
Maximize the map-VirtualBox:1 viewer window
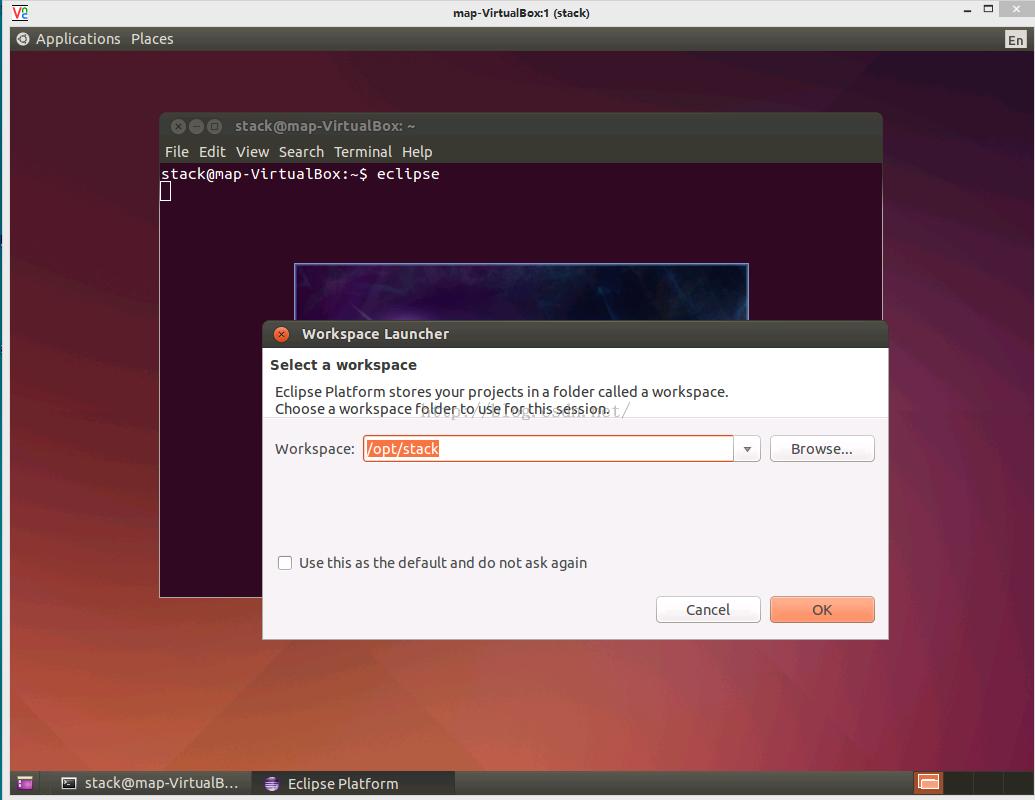click(988, 9)
